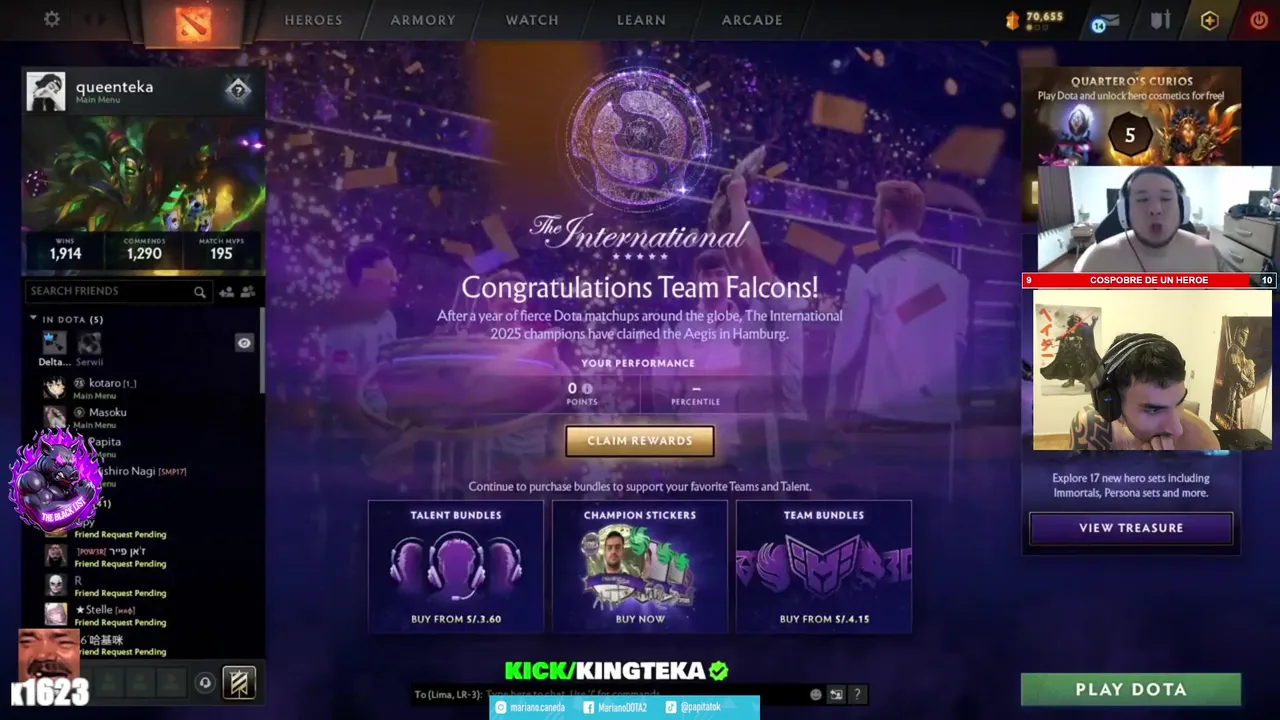
Task: Open the shield and sword battle icon
Action: pyautogui.click(x=1160, y=20)
